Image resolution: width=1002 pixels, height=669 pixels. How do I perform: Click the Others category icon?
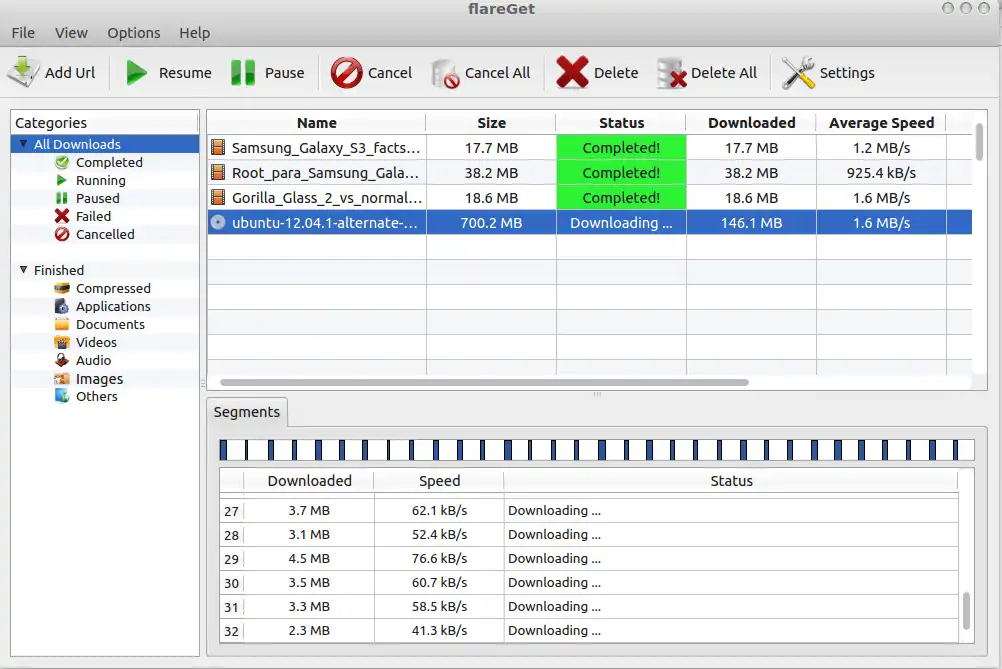pos(62,396)
